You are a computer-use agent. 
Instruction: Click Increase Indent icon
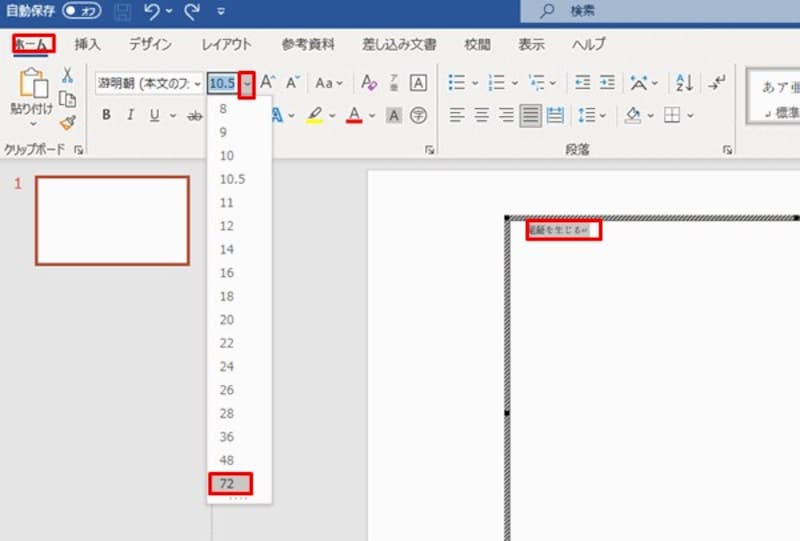[607, 82]
